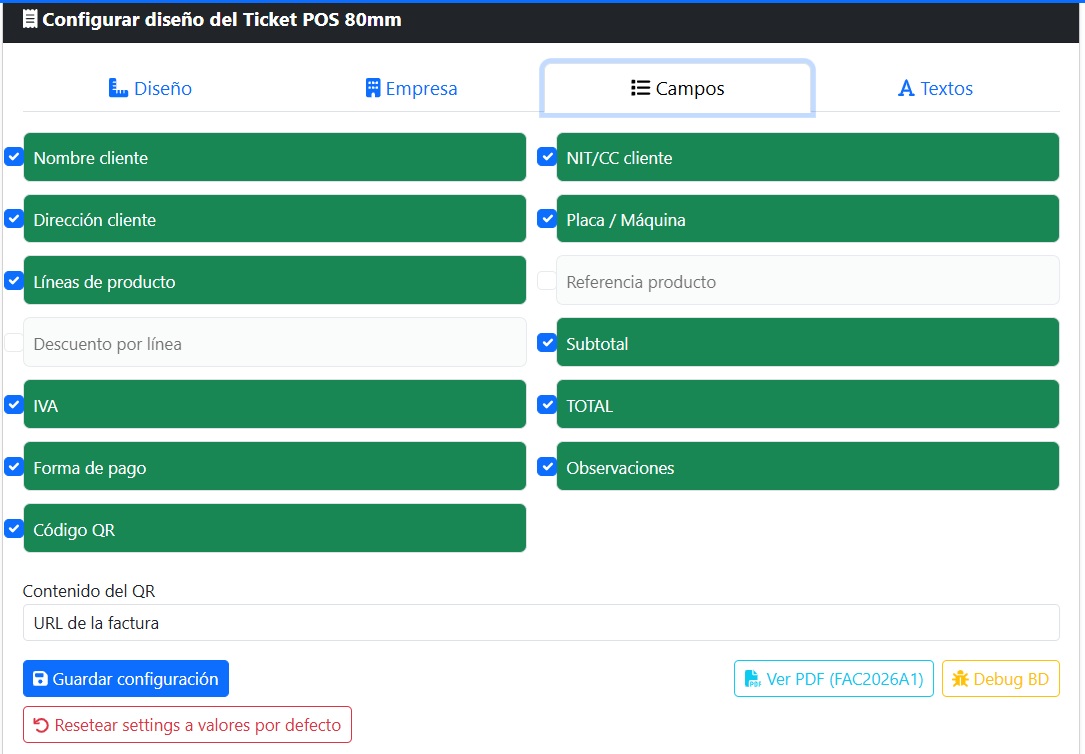Click the ruler icon beside Diseño
The width and height of the screenshot is (1085, 754).
tap(119, 88)
